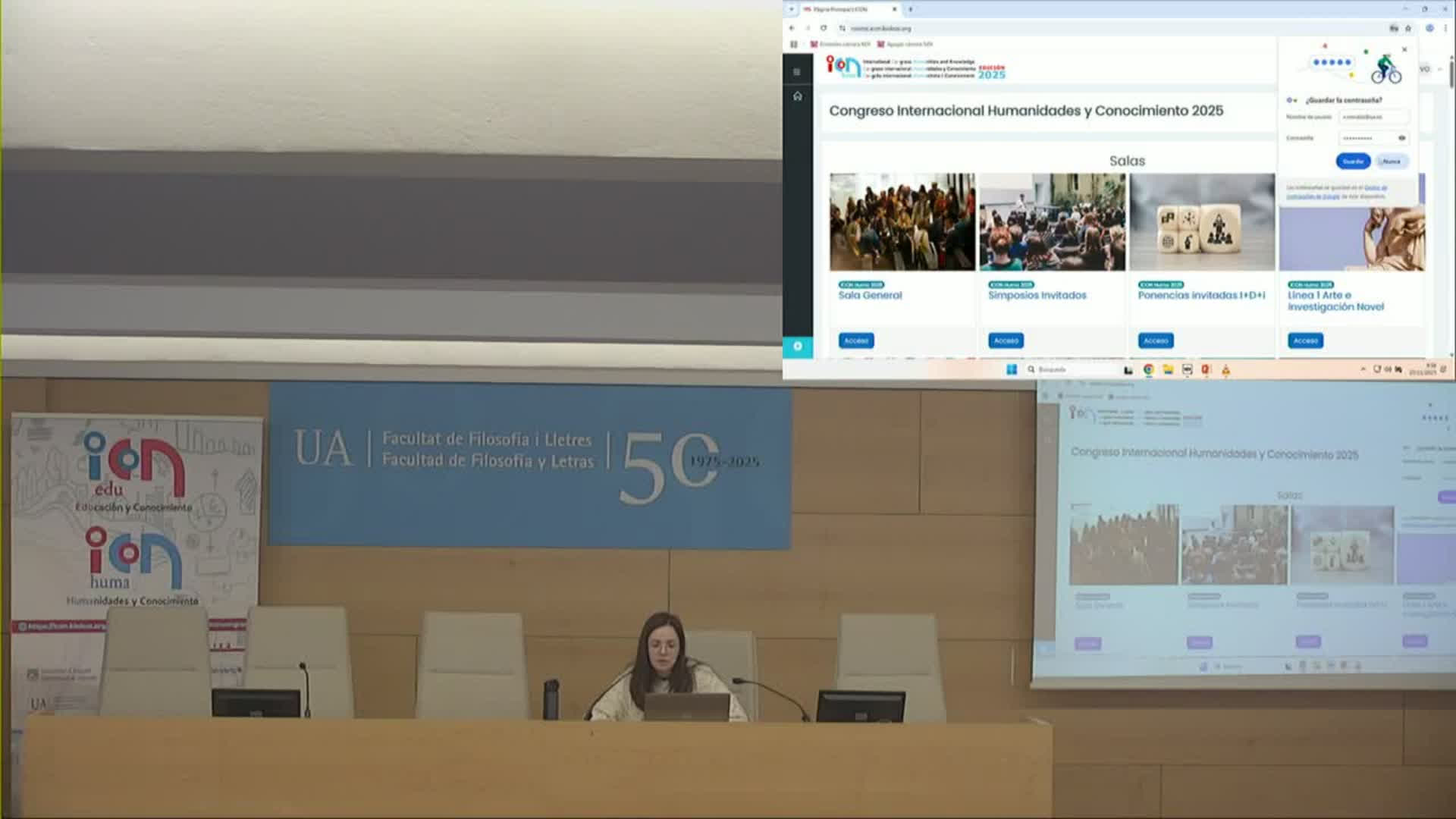
Task: Open the red Office app in taskbar
Action: [1206, 369]
